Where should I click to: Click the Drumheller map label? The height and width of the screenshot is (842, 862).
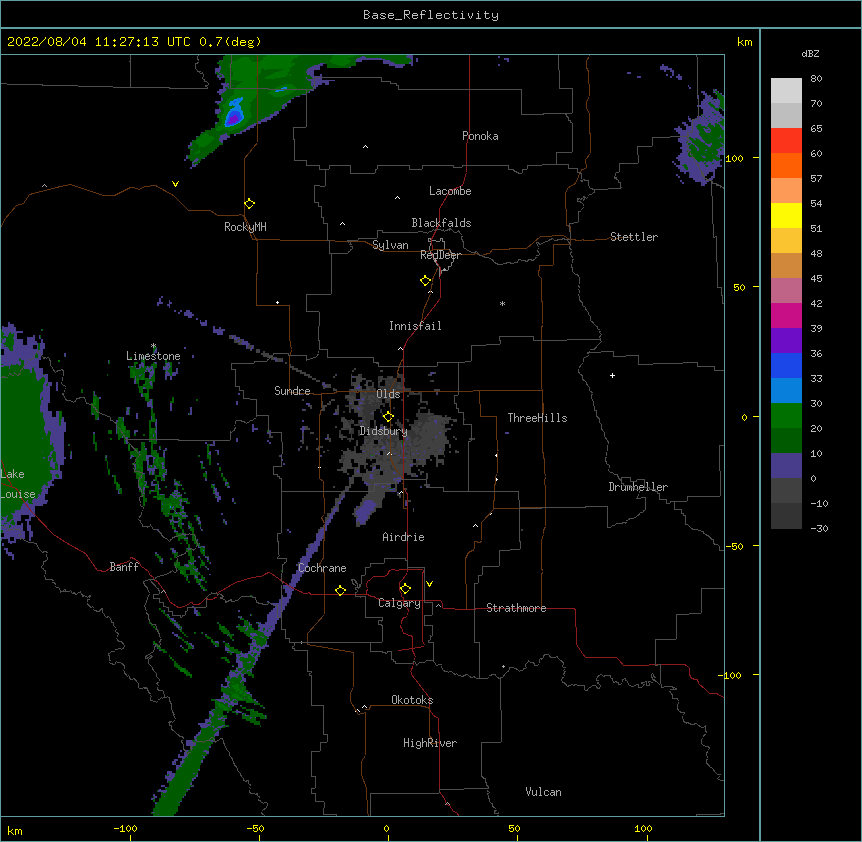point(638,487)
